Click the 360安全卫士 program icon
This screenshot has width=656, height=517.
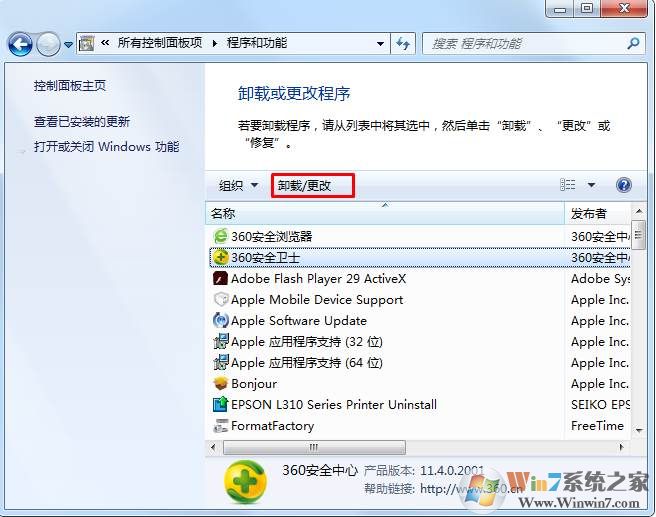coord(220,257)
